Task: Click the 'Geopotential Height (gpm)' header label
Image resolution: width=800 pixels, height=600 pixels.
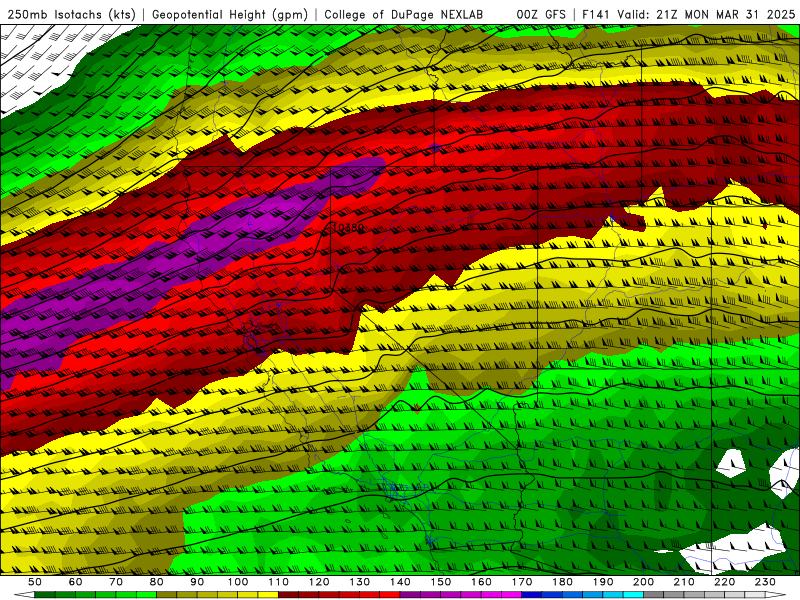Action: coord(230,15)
